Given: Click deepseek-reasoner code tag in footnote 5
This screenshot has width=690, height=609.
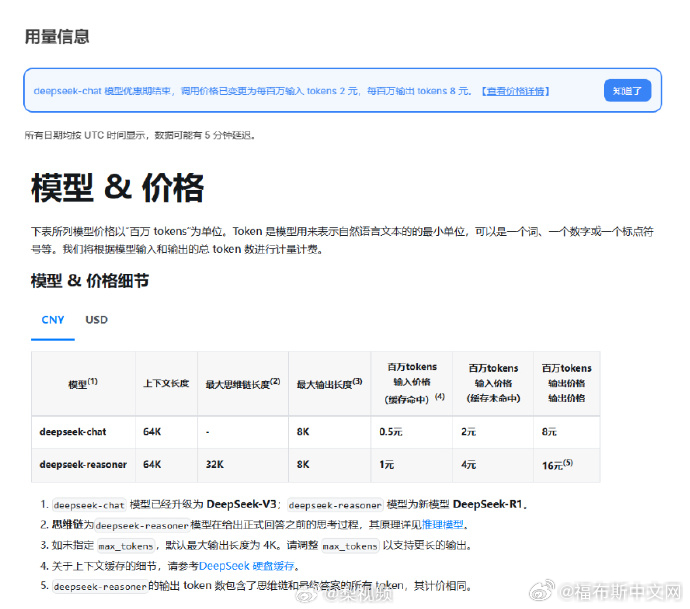Looking at the screenshot, I should [x=99, y=587].
